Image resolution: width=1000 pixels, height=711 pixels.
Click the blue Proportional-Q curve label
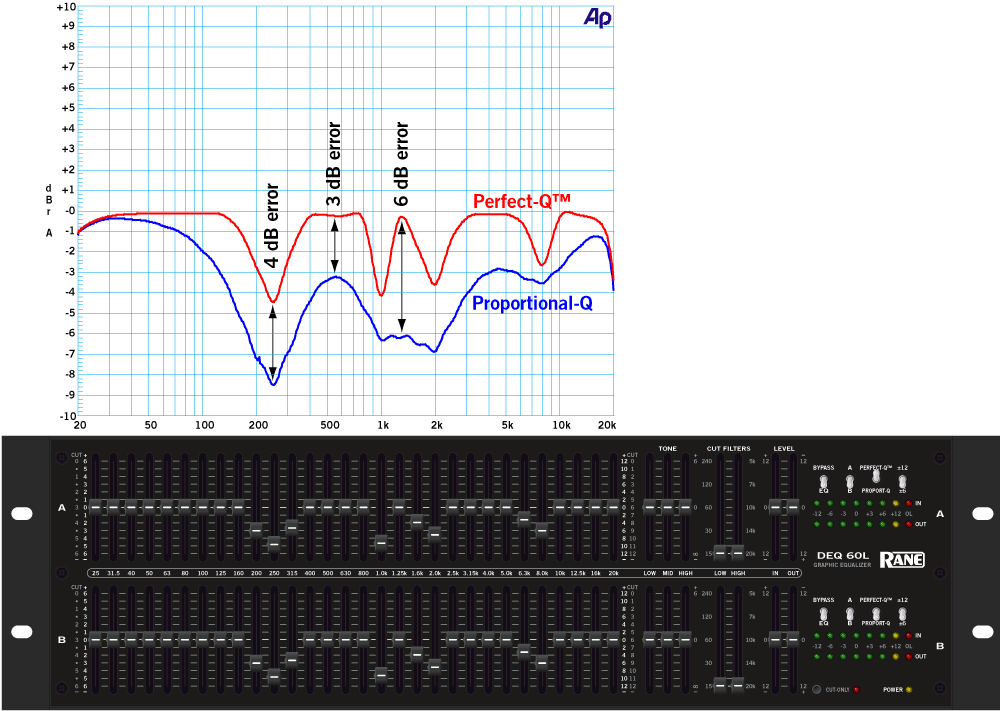point(533,303)
